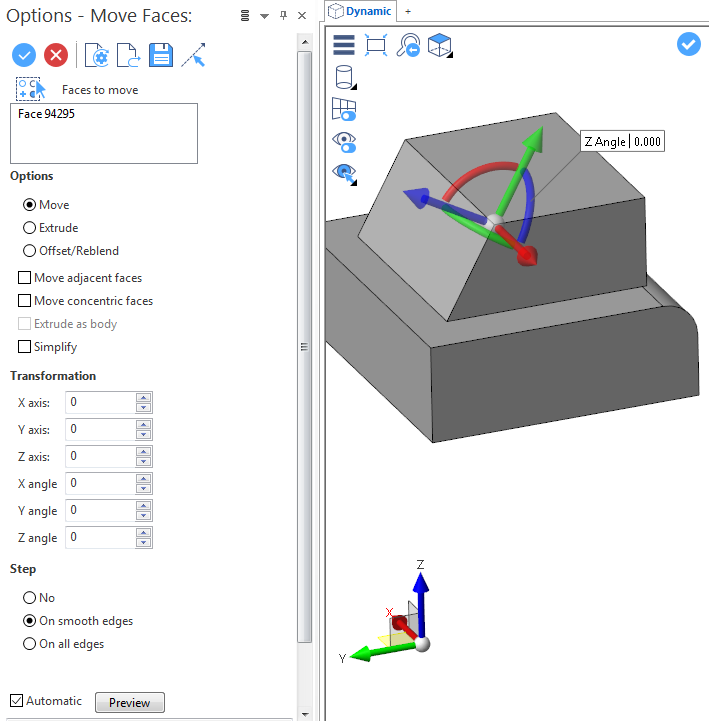
Task: Open the panel list options icon
Action: coord(245,16)
